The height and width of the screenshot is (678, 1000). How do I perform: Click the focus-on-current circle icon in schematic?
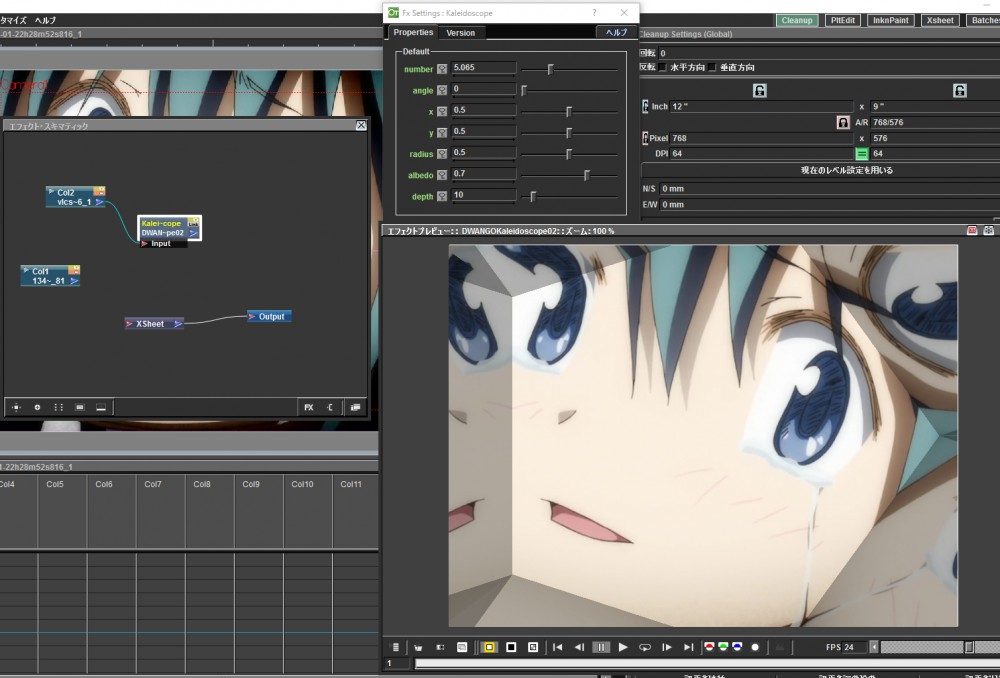37,407
